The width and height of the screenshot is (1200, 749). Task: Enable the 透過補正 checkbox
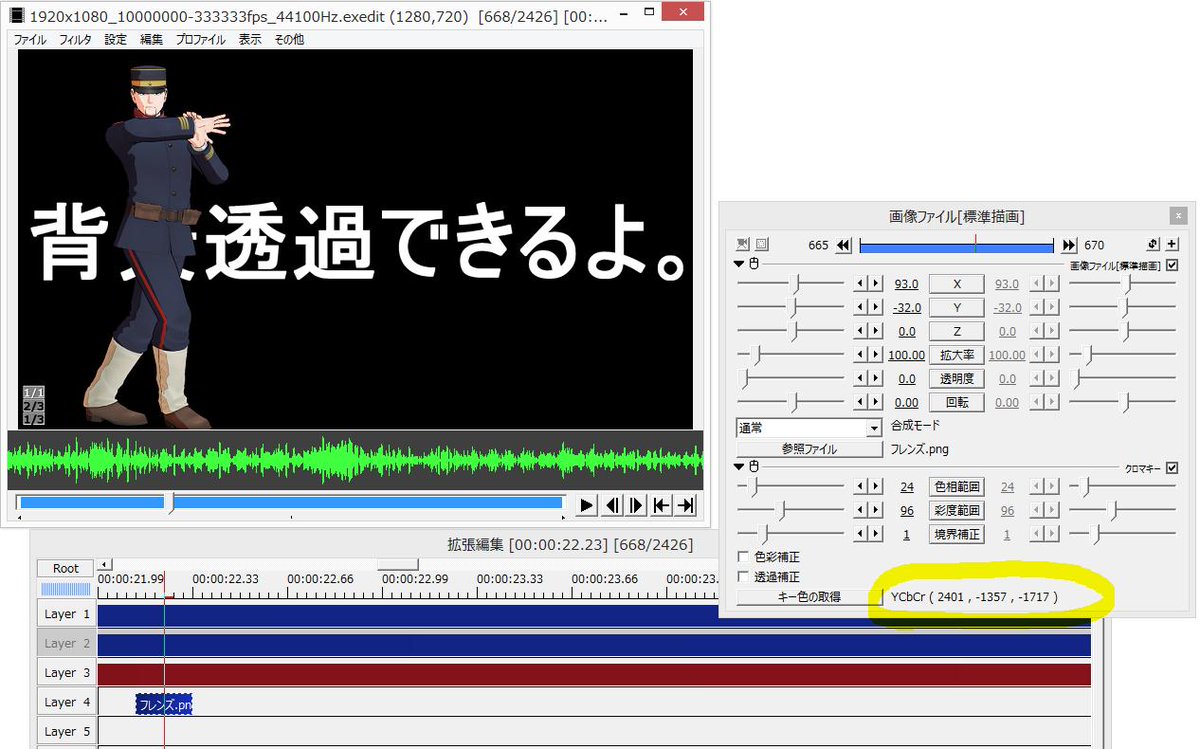coord(742,577)
